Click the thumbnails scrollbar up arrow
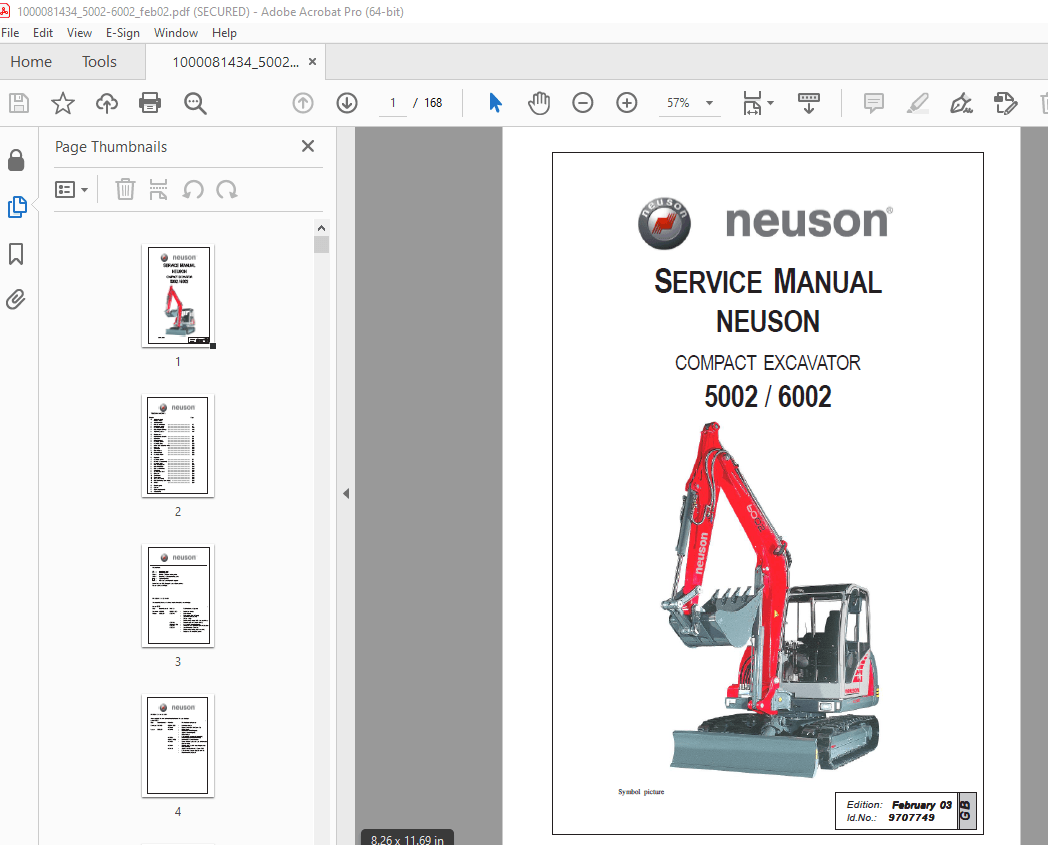Screen dimensions: 1048x845 [321, 228]
